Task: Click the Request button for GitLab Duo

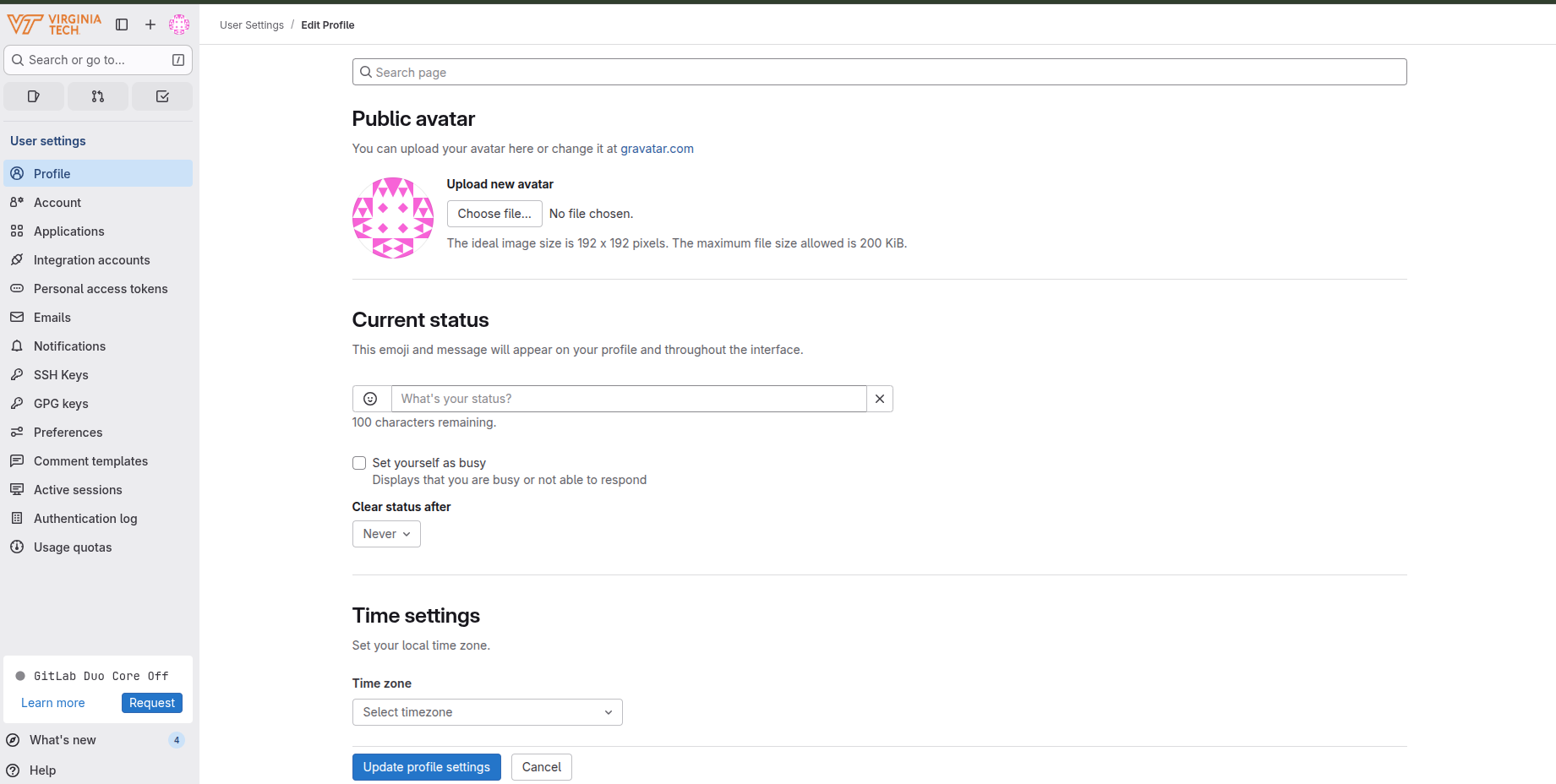Action: pos(152,703)
